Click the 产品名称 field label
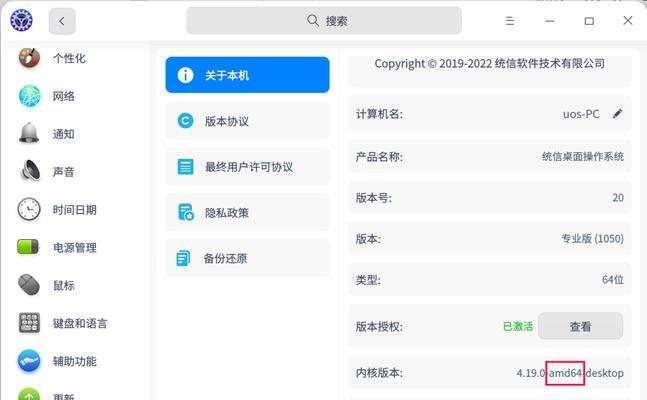The height and width of the screenshot is (400, 647). point(379,156)
